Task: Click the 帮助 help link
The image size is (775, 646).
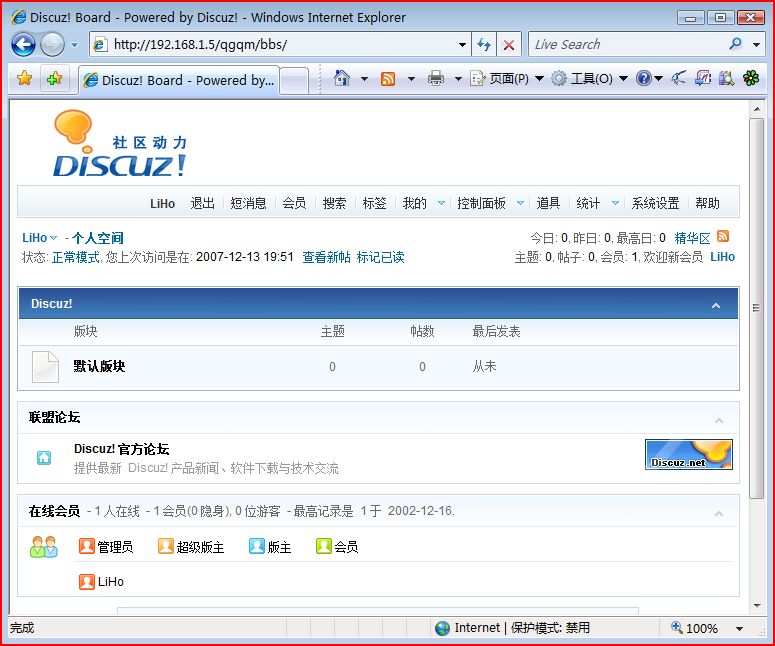Action: click(707, 203)
